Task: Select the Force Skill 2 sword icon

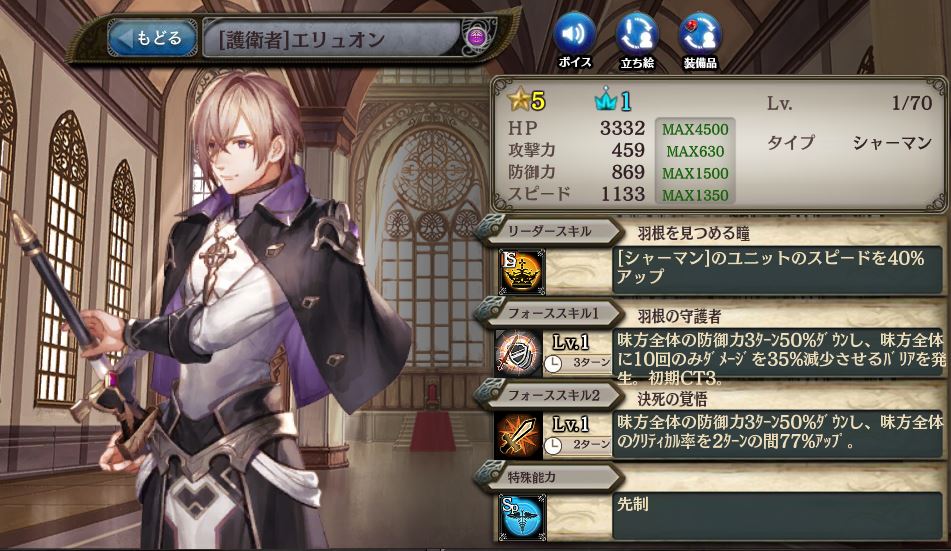Action: click(x=518, y=436)
